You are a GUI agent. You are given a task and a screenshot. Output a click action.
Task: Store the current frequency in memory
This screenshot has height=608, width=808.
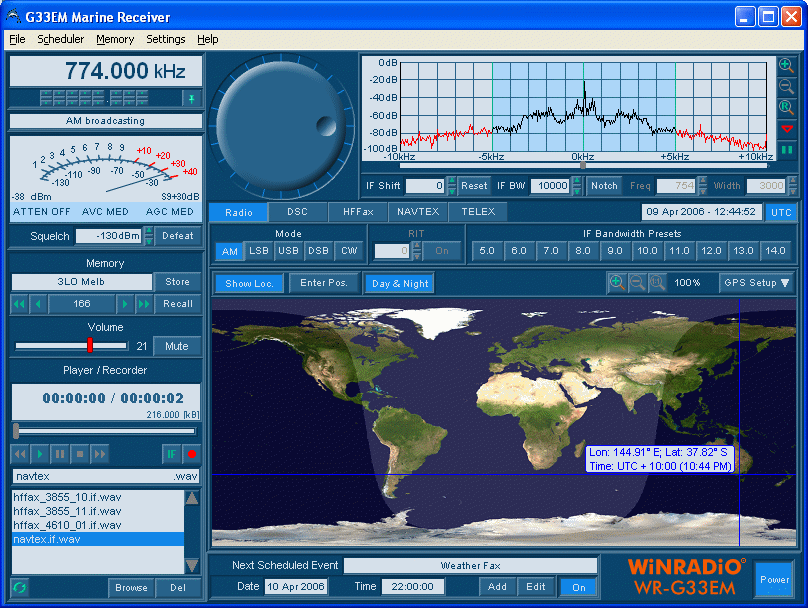tap(178, 282)
